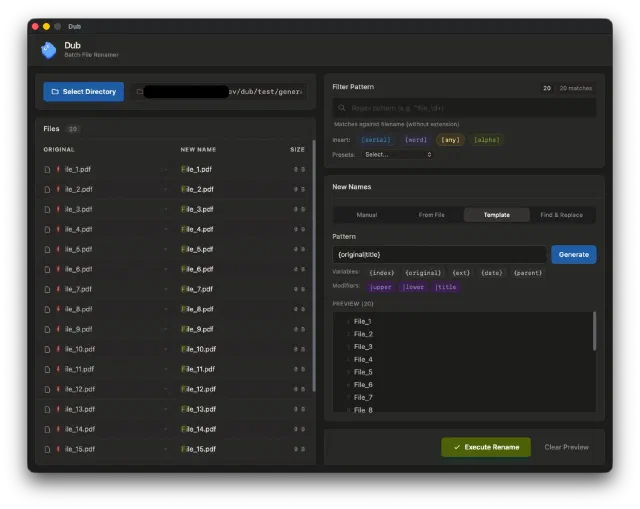Click file icon for ile_10.pdf row

(x=47, y=349)
